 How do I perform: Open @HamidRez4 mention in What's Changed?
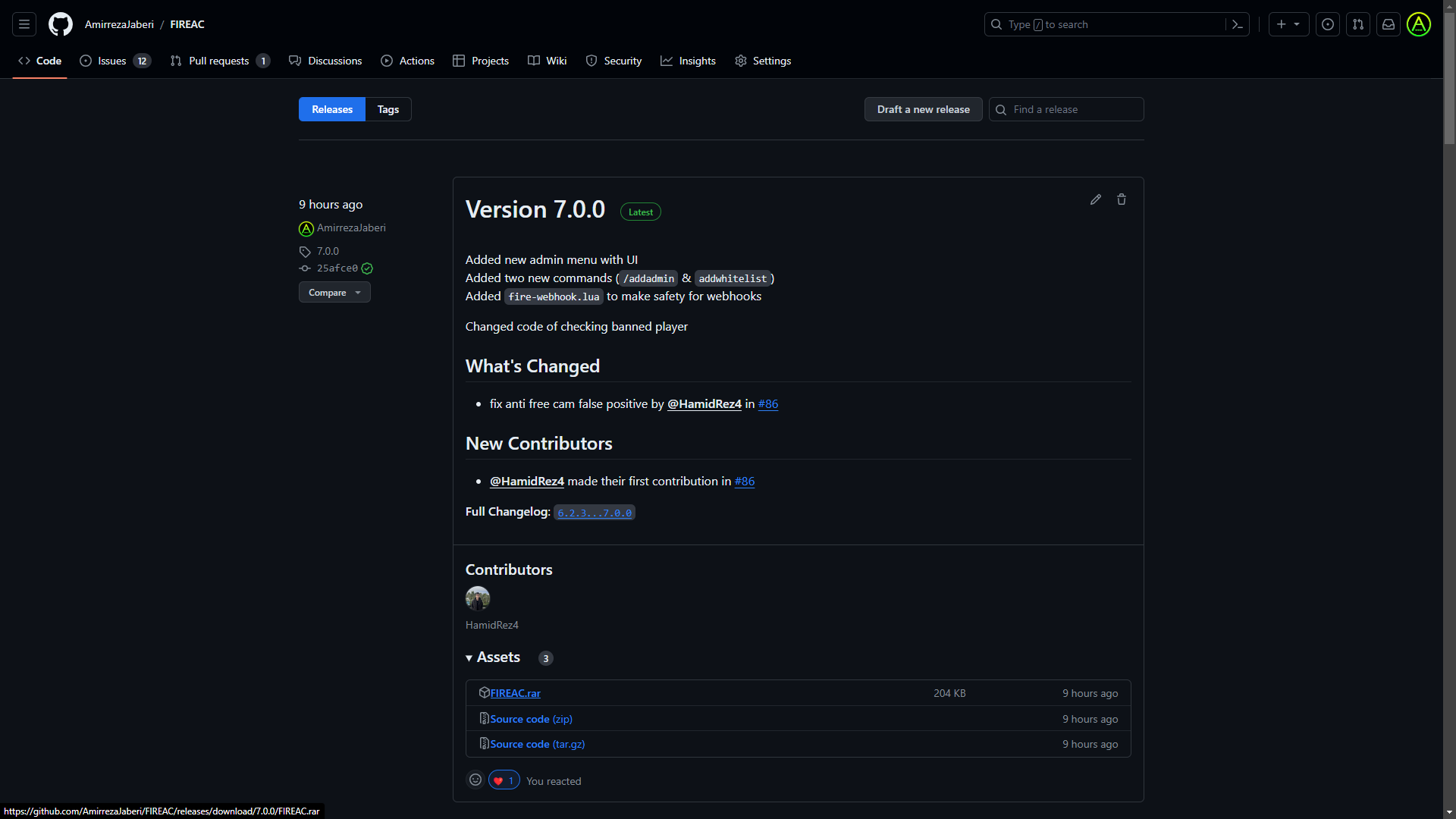click(704, 404)
